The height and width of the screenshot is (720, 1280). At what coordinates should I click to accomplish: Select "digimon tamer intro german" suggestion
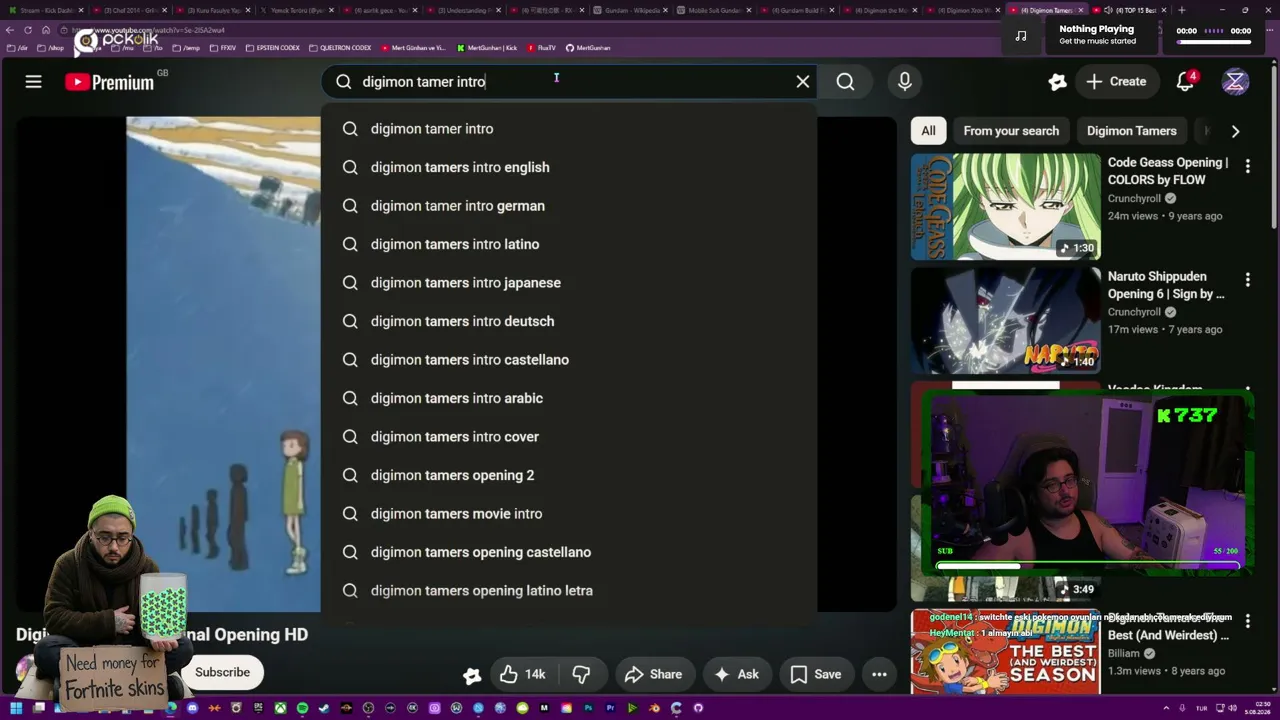coord(569,206)
